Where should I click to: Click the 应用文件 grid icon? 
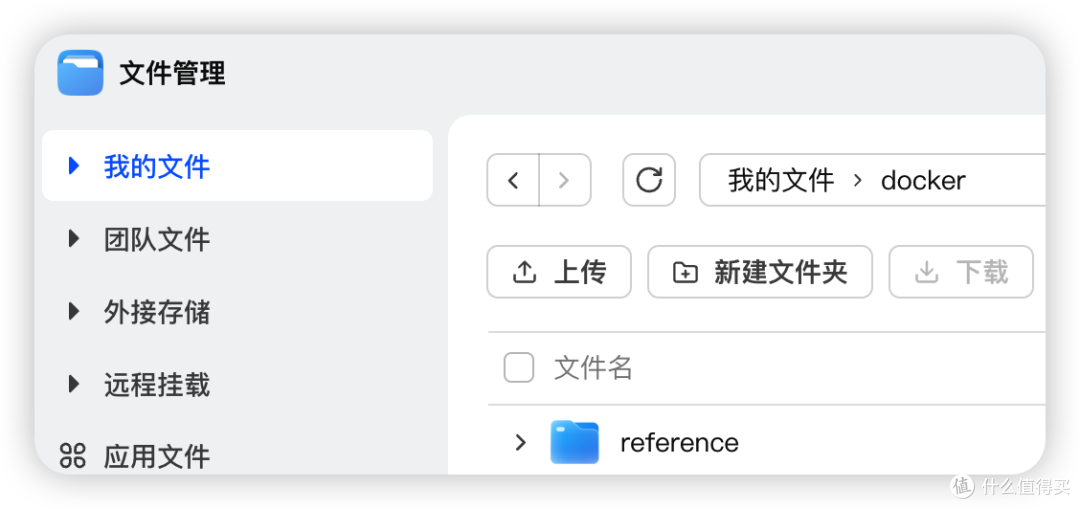coord(72,456)
